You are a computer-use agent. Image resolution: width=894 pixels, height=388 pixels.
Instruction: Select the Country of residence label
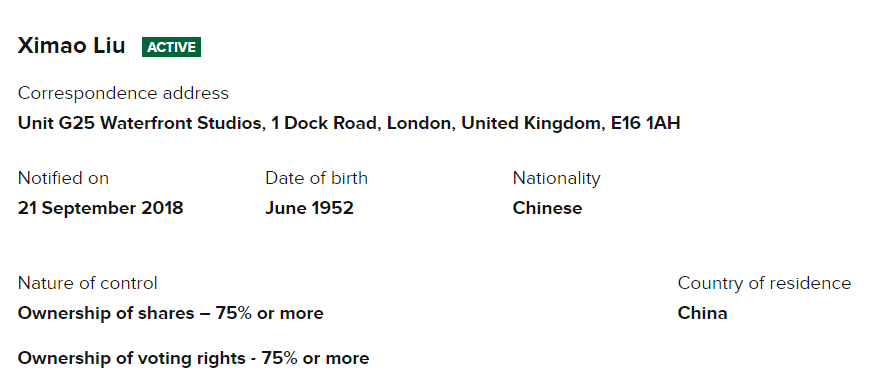tap(764, 283)
